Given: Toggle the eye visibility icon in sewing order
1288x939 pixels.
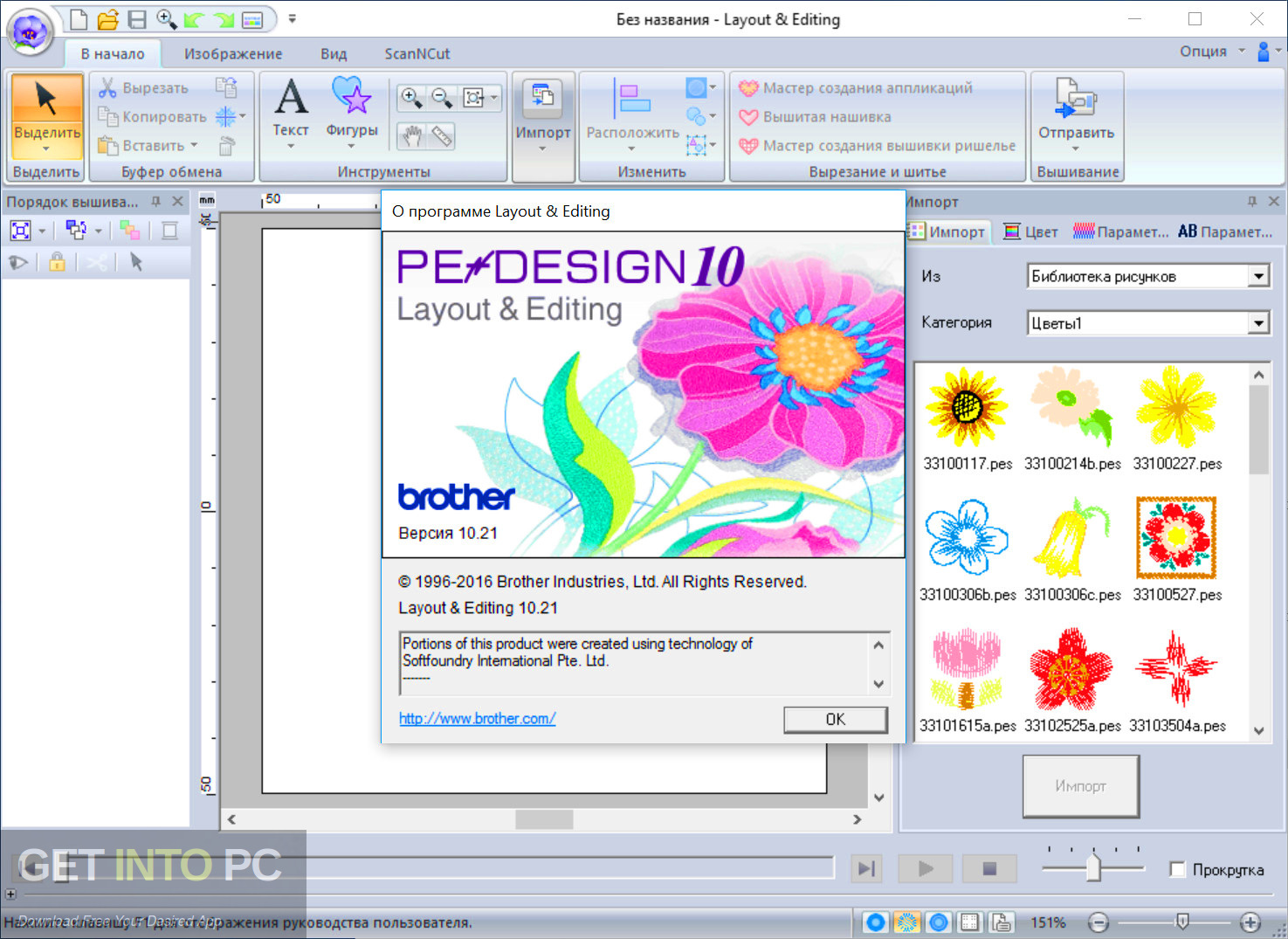Looking at the screenshot, I should 18,262.
